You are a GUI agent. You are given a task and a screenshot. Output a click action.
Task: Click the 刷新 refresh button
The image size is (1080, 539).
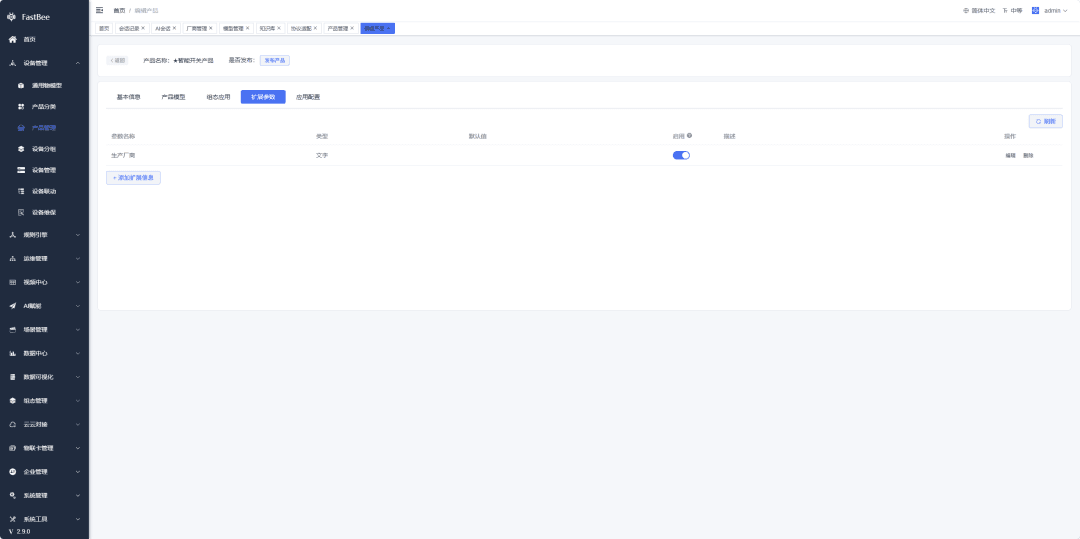pos(1046,121)
